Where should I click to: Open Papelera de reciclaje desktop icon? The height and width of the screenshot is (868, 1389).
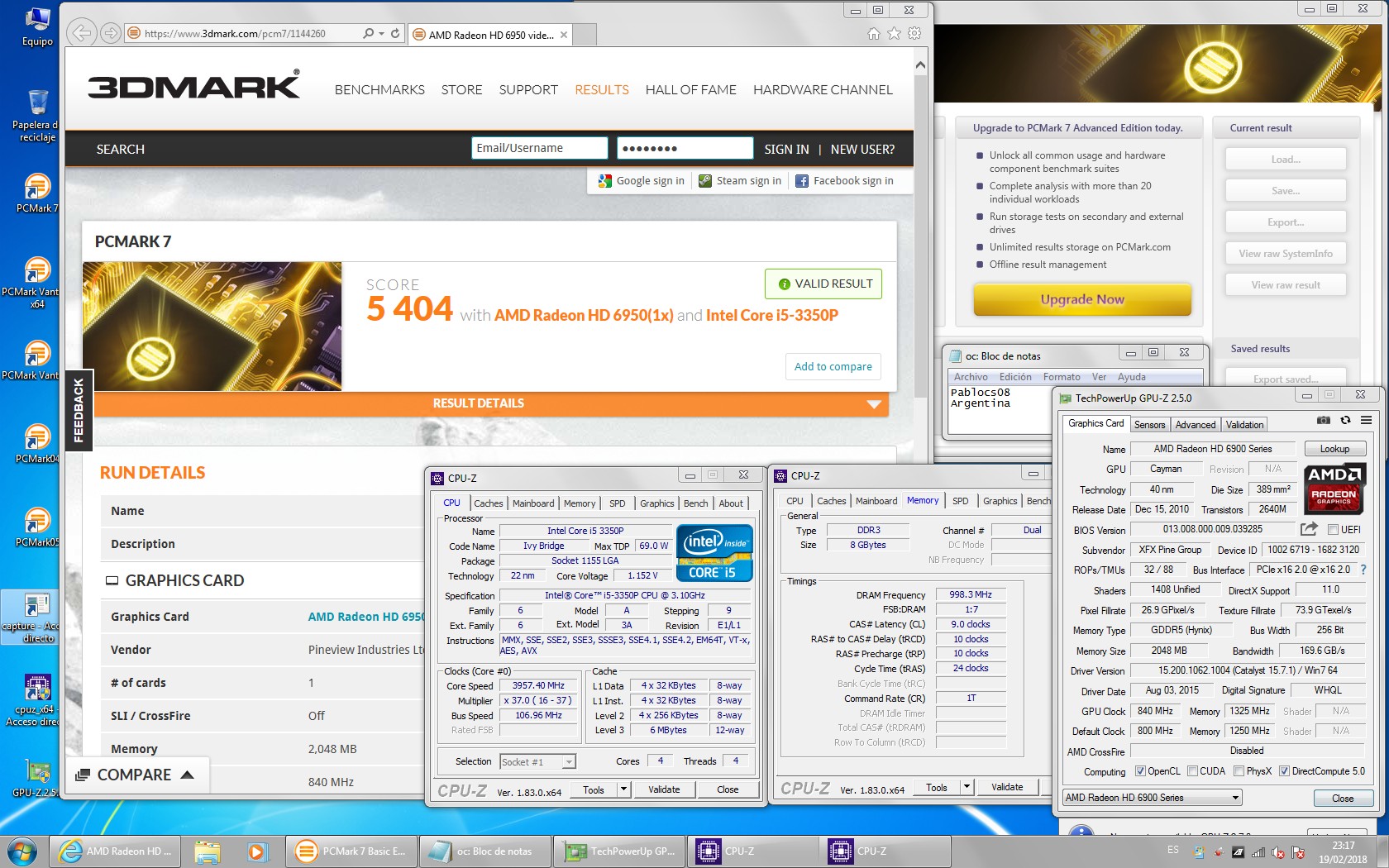pyautogui.click(x=37, y=116)
